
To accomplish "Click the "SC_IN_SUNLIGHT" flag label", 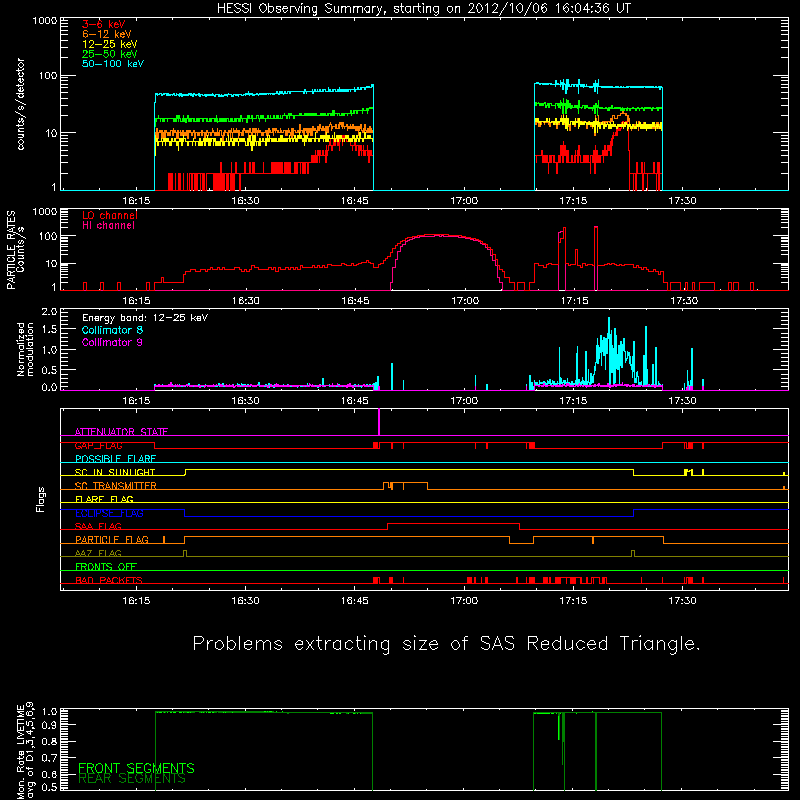I will point(115,472).
